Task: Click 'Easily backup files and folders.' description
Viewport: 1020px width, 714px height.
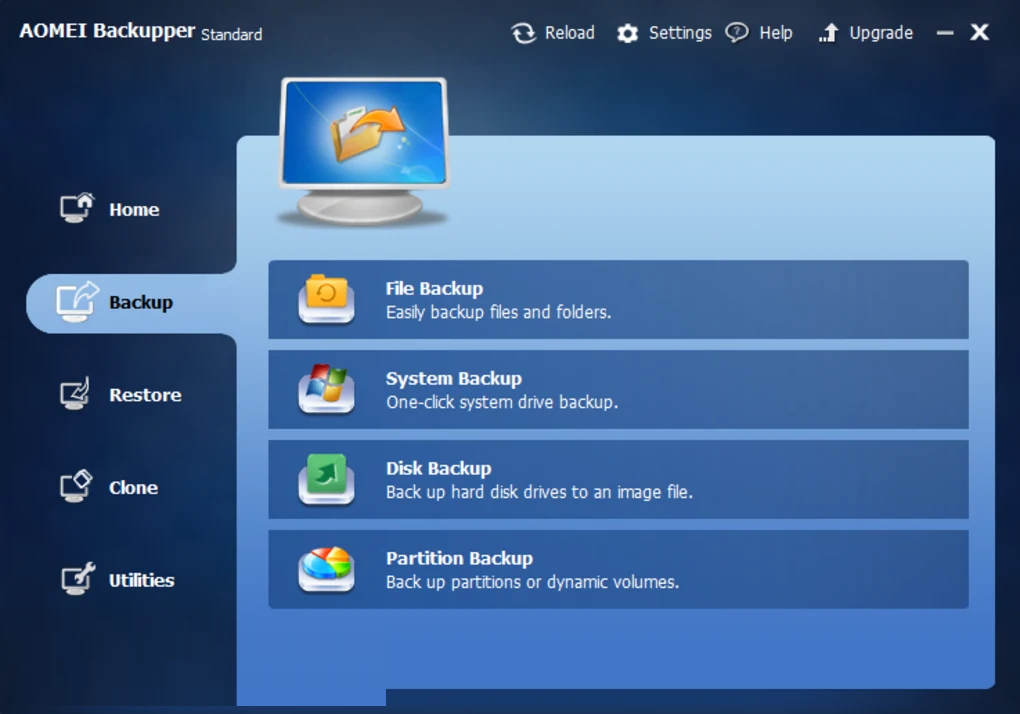Action: (499, 312)
